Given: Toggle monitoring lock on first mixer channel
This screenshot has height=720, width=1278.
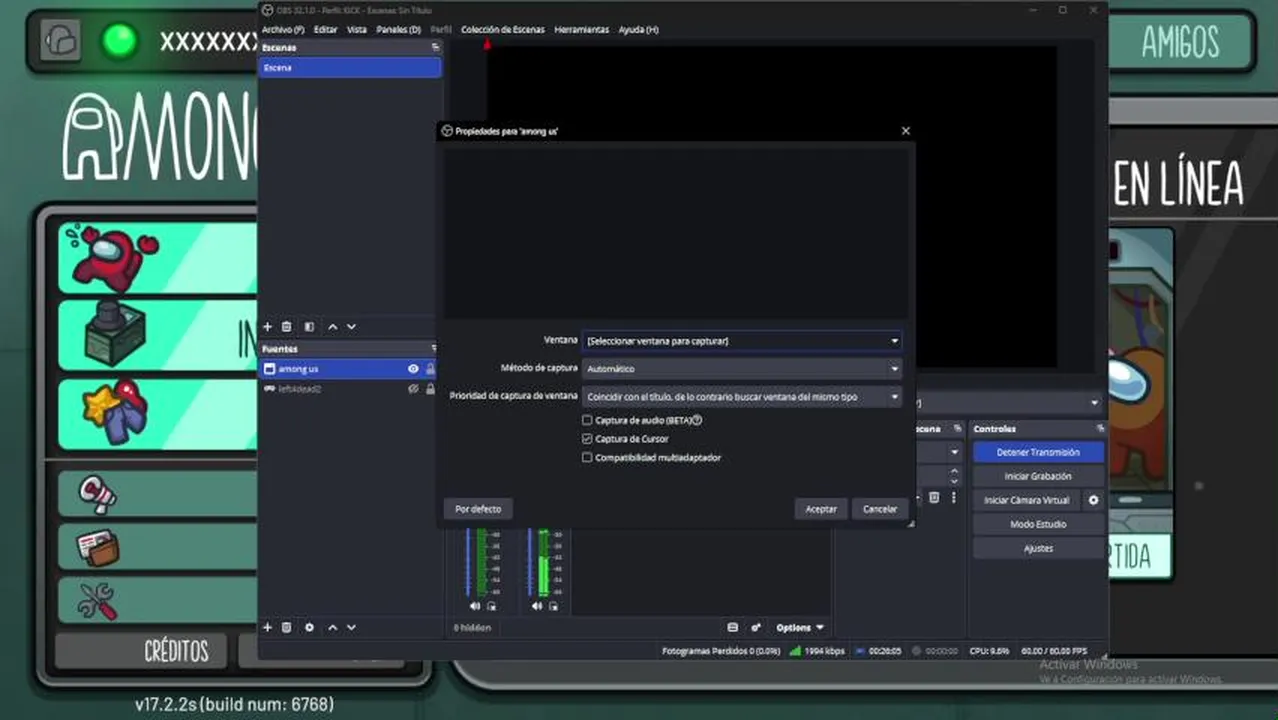Looking at the screenshot, I should tap(491, 606).
